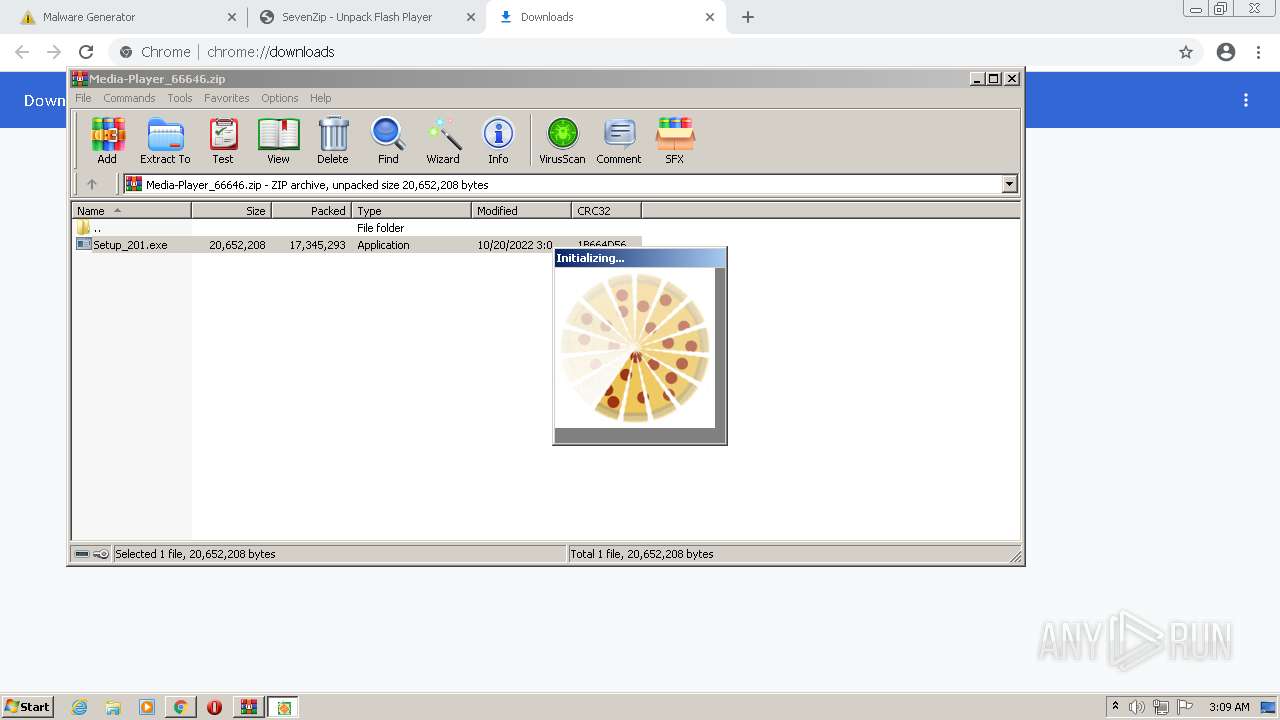Open the Favorites menu
Viewport: 1280px width, 720px height.
[x=227, y=98]
